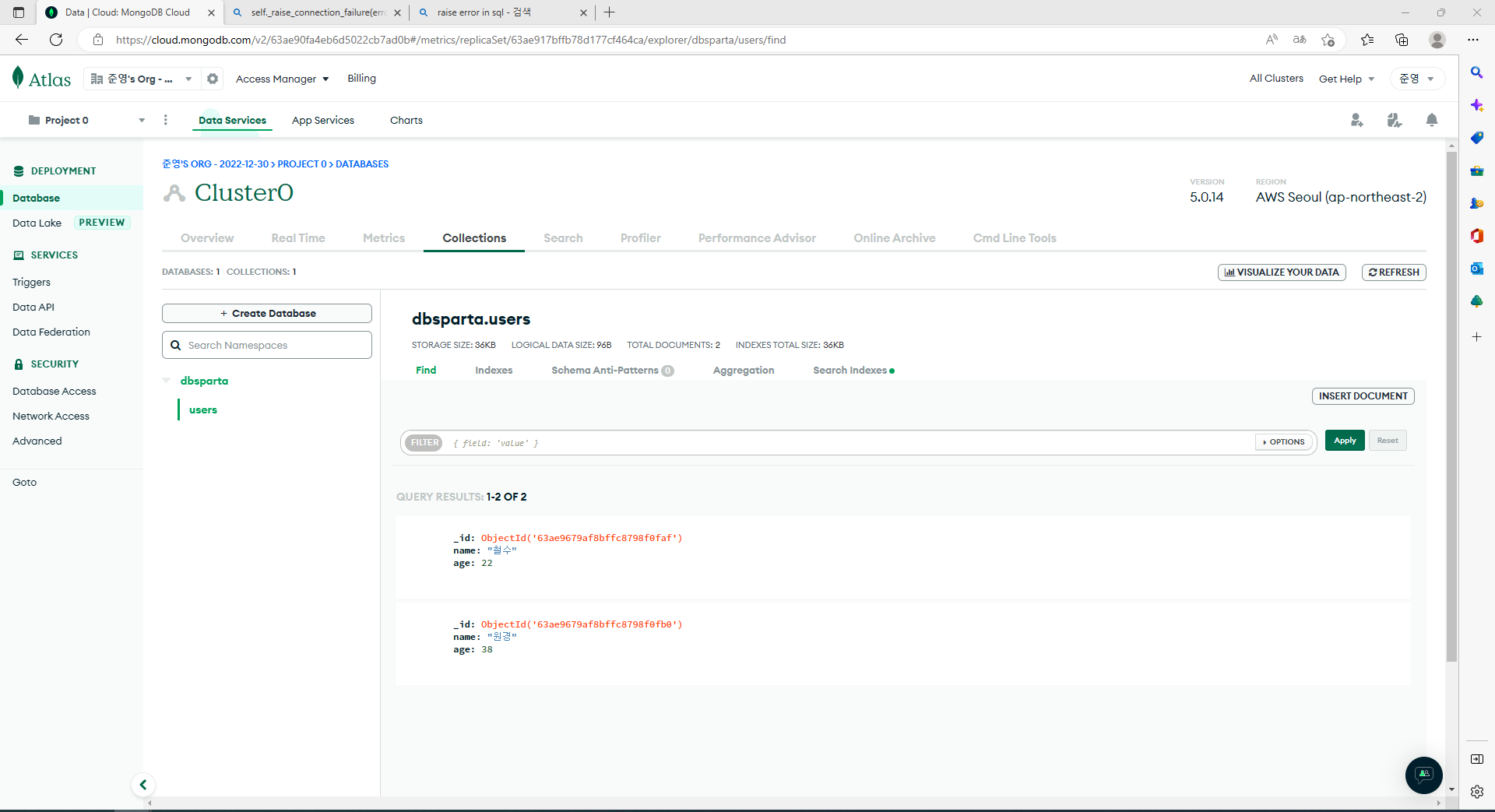Viewport: 1495px width, 812px height.
Task: Expand Get Help dropdown
Action: pos(1346,79)
